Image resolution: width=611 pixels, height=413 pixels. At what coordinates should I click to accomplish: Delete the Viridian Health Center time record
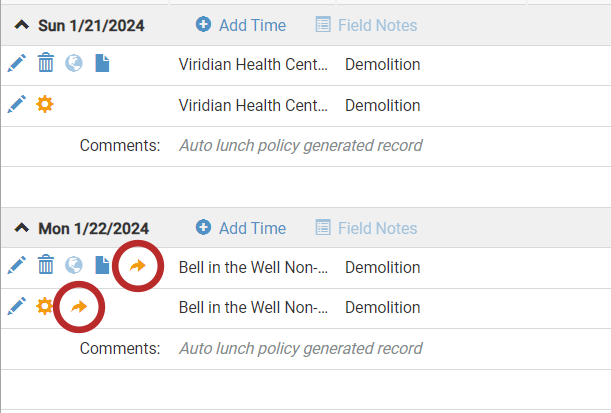click(x=46, y=63)
